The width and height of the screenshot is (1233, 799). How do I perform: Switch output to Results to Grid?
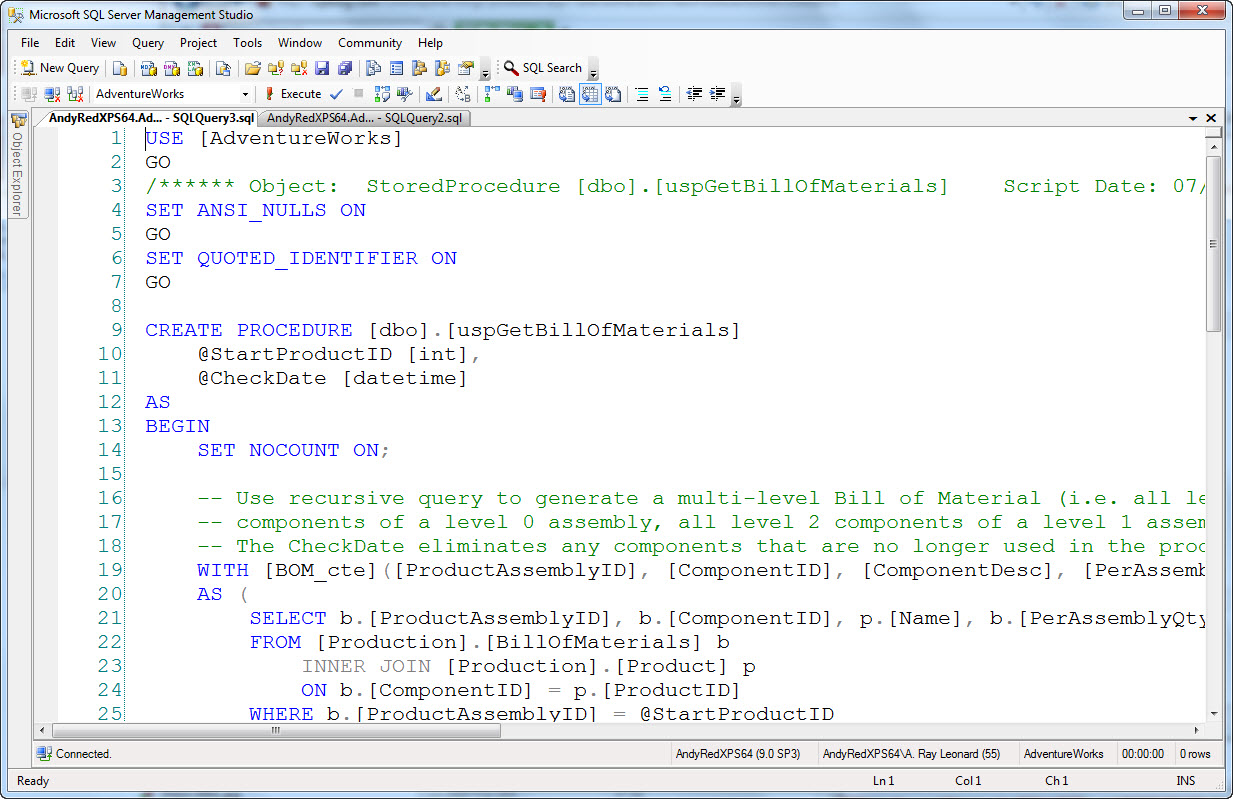pos(590,94)
